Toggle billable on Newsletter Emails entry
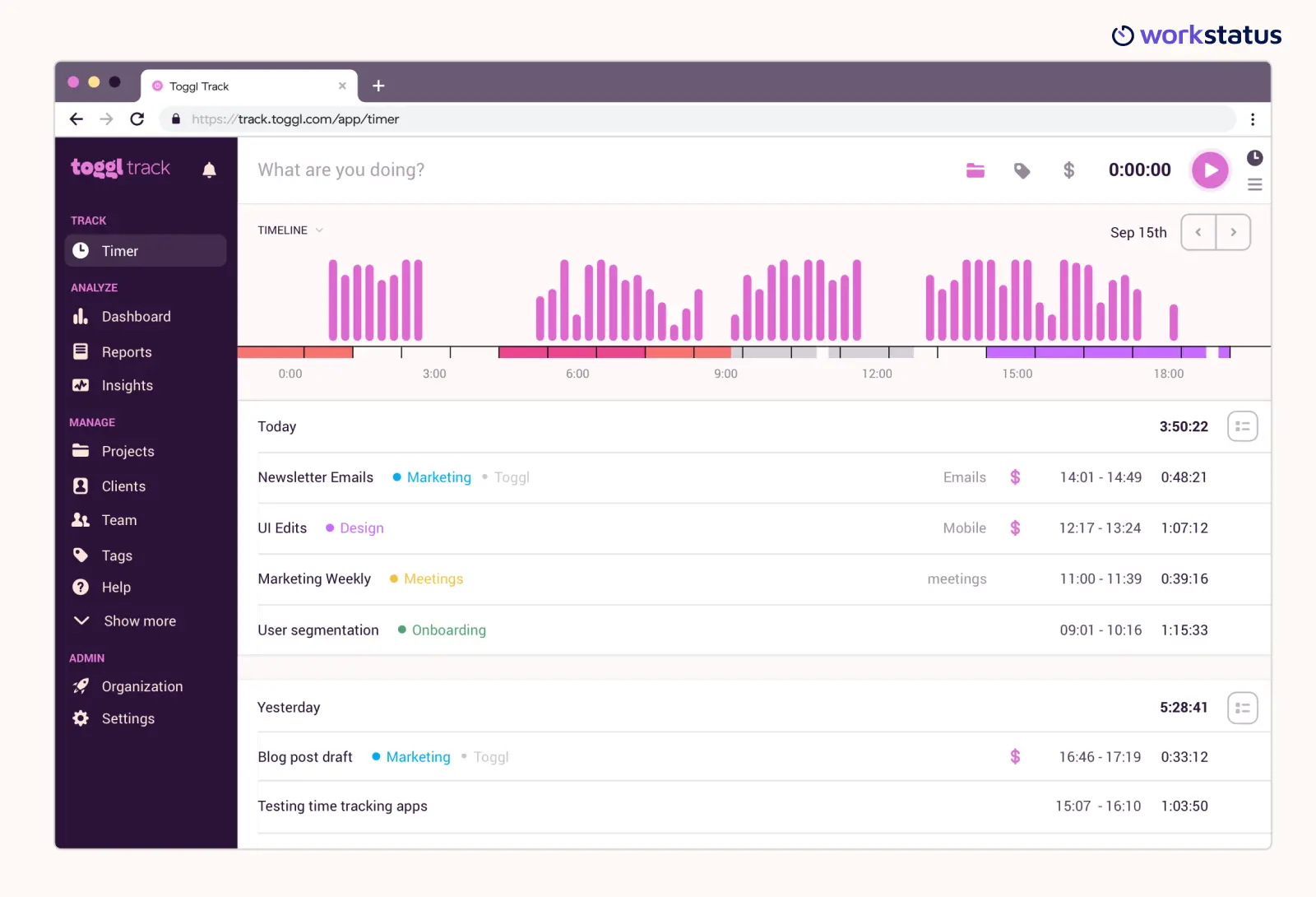Image resolution: width=1316 pixels, height=897 pixels. point(1015,477)
